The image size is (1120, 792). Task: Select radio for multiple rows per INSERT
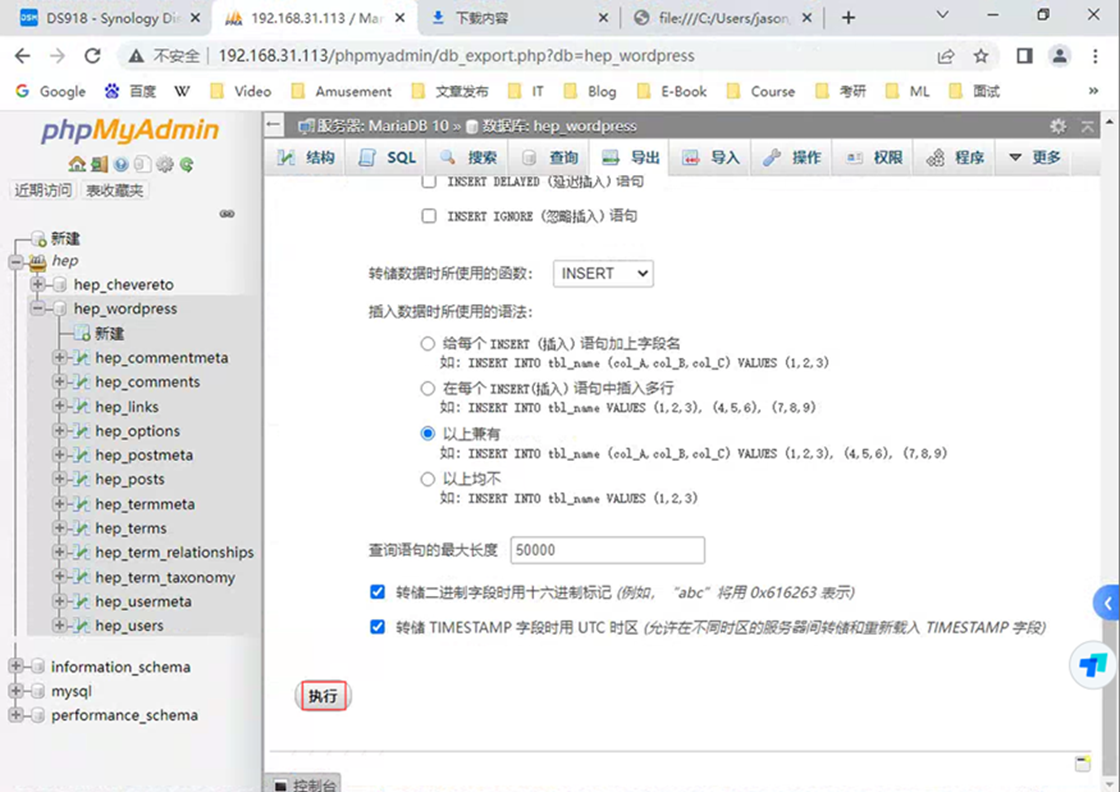(427, 389)
